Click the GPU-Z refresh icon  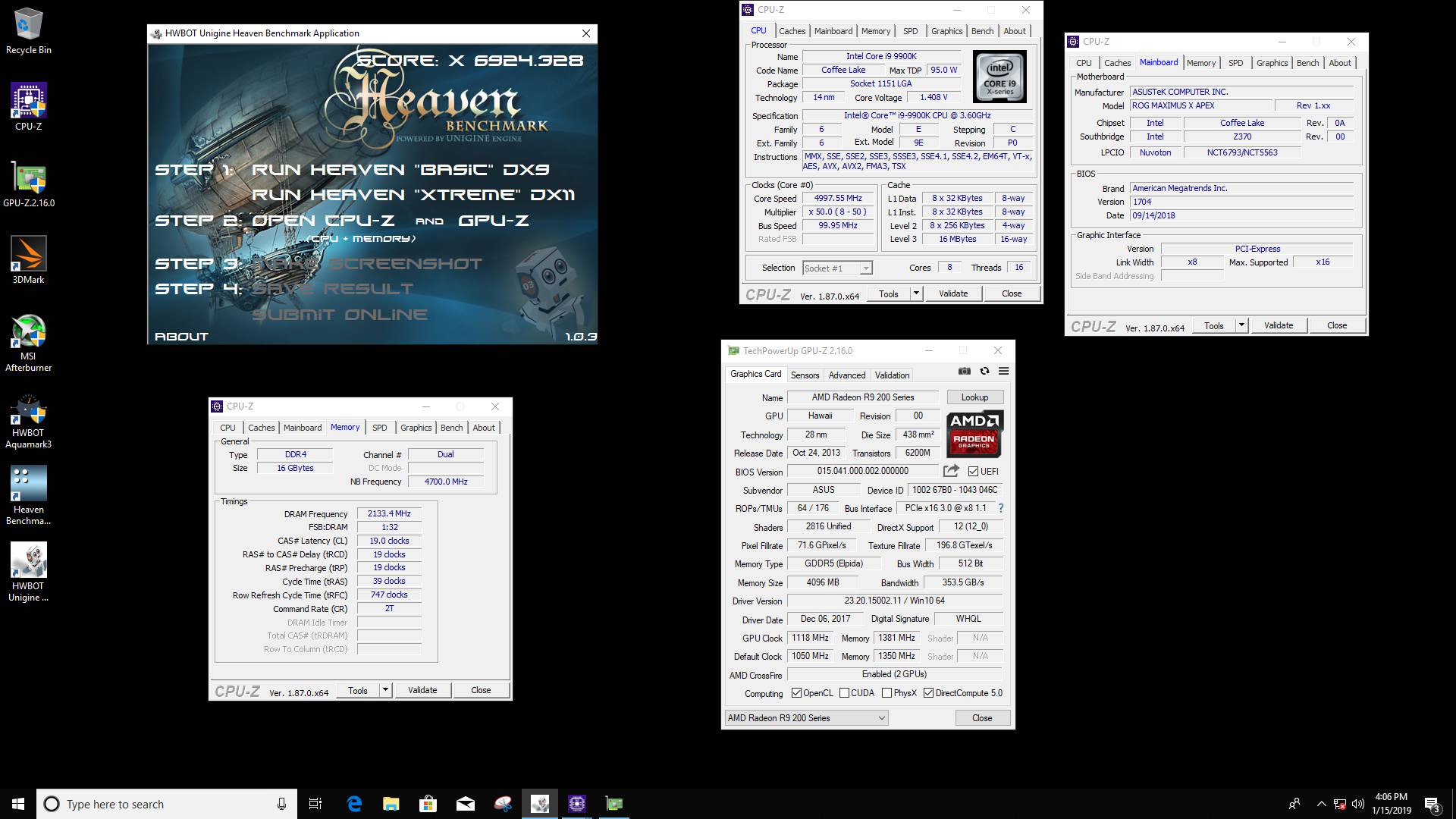coord(984,371)
